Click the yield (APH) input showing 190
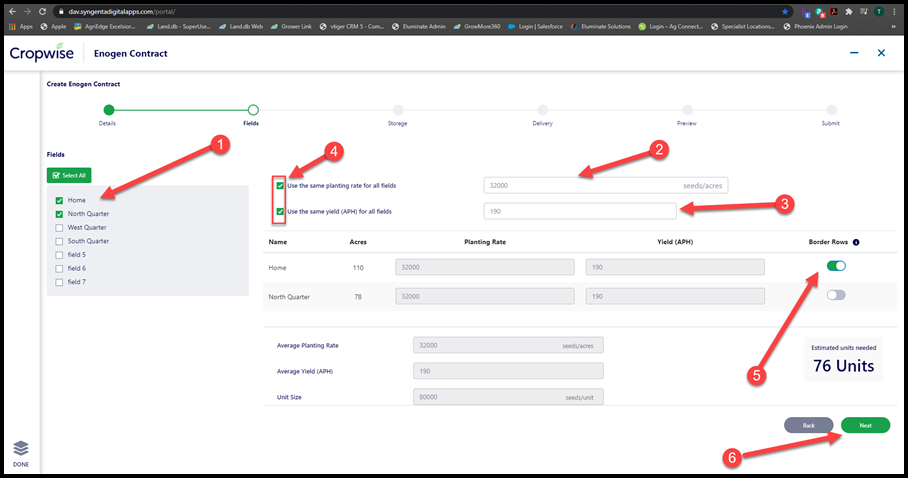Viewport: 908px width, 478px height. click(x=580, y=211)
